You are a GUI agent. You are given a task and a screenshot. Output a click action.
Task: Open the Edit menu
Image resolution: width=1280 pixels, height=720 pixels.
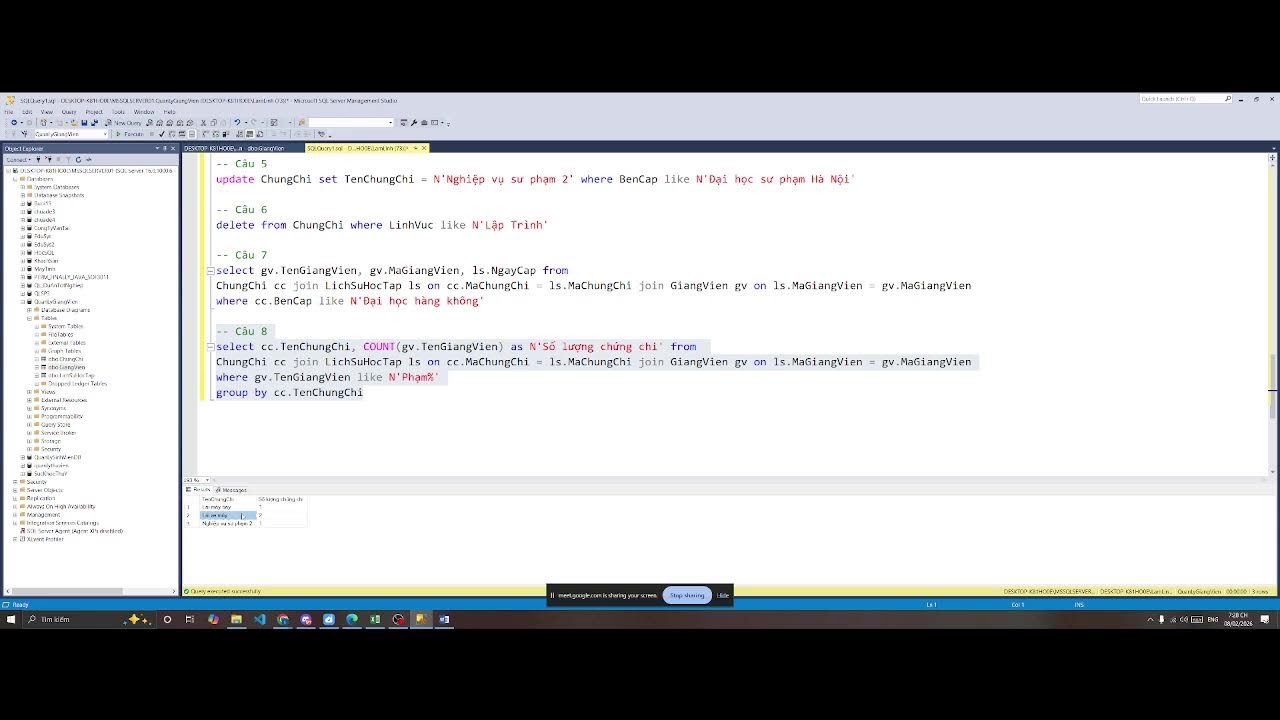[x=27, y=112]
